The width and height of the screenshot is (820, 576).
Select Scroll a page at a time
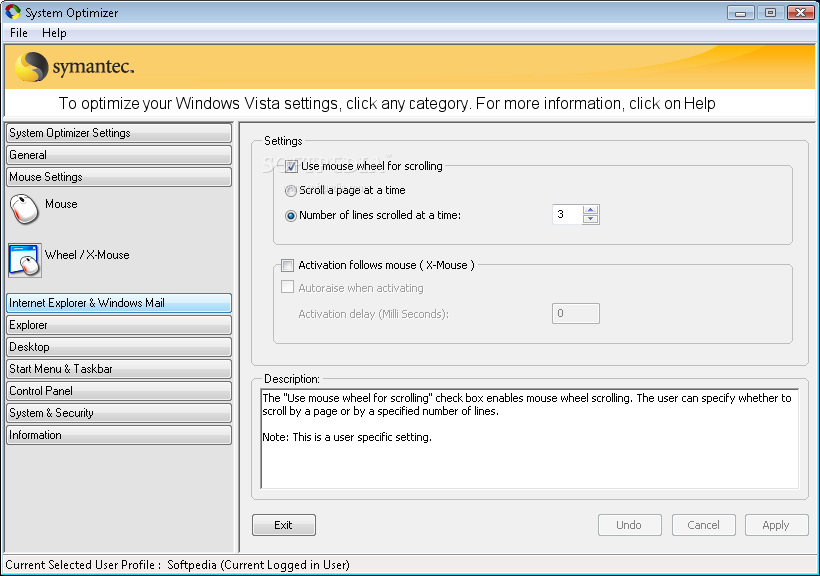[x=290, y=191]
